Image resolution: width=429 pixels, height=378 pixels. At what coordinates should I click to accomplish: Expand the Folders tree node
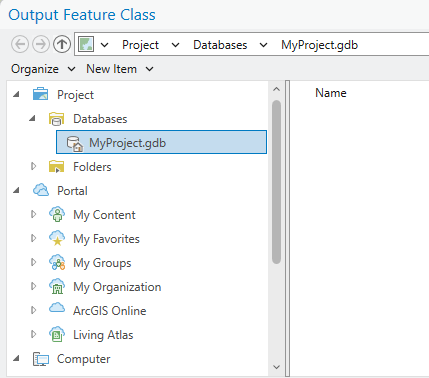[33, 166]
